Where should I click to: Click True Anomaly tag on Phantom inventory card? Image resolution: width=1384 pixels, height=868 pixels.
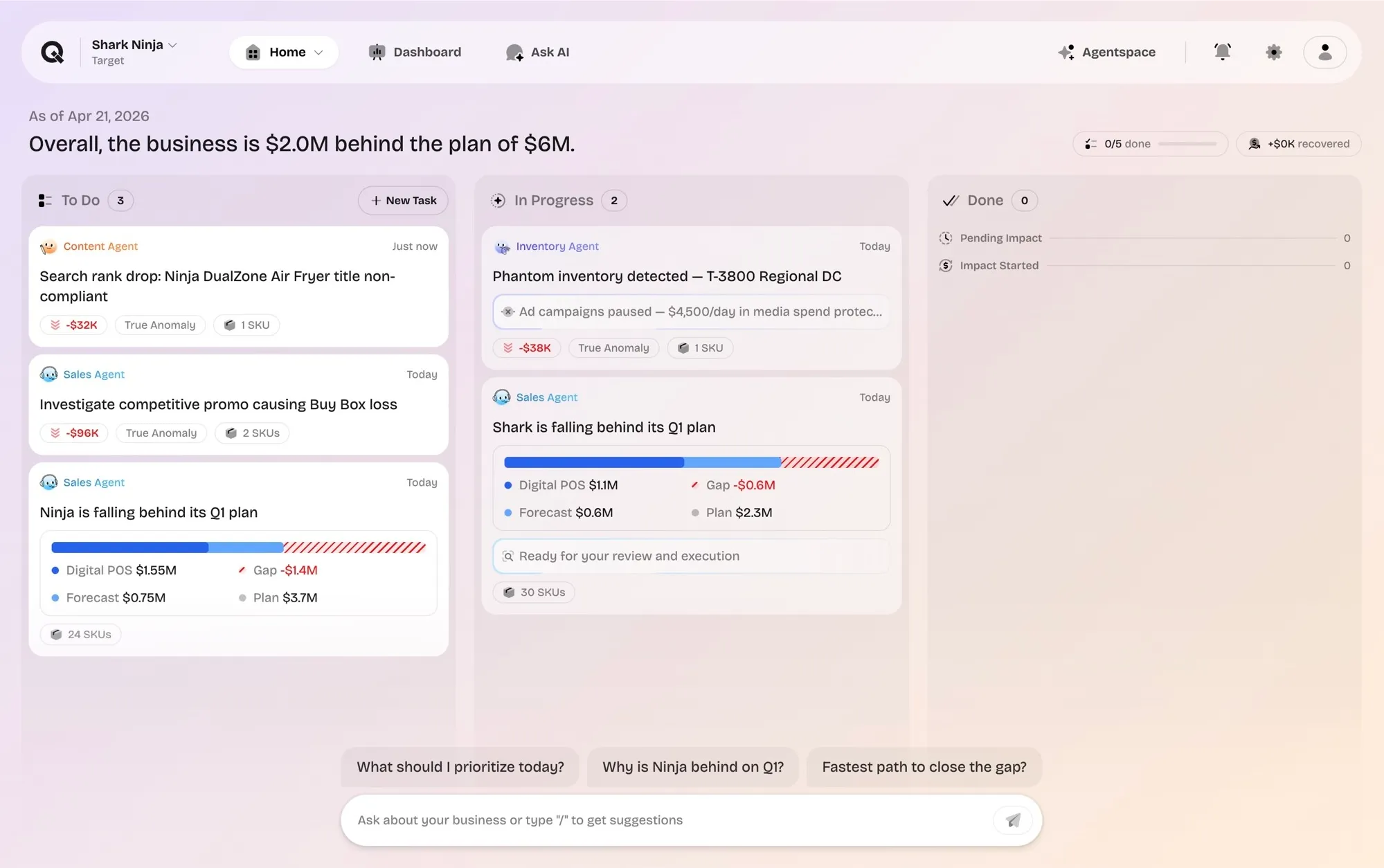[613, 348]
